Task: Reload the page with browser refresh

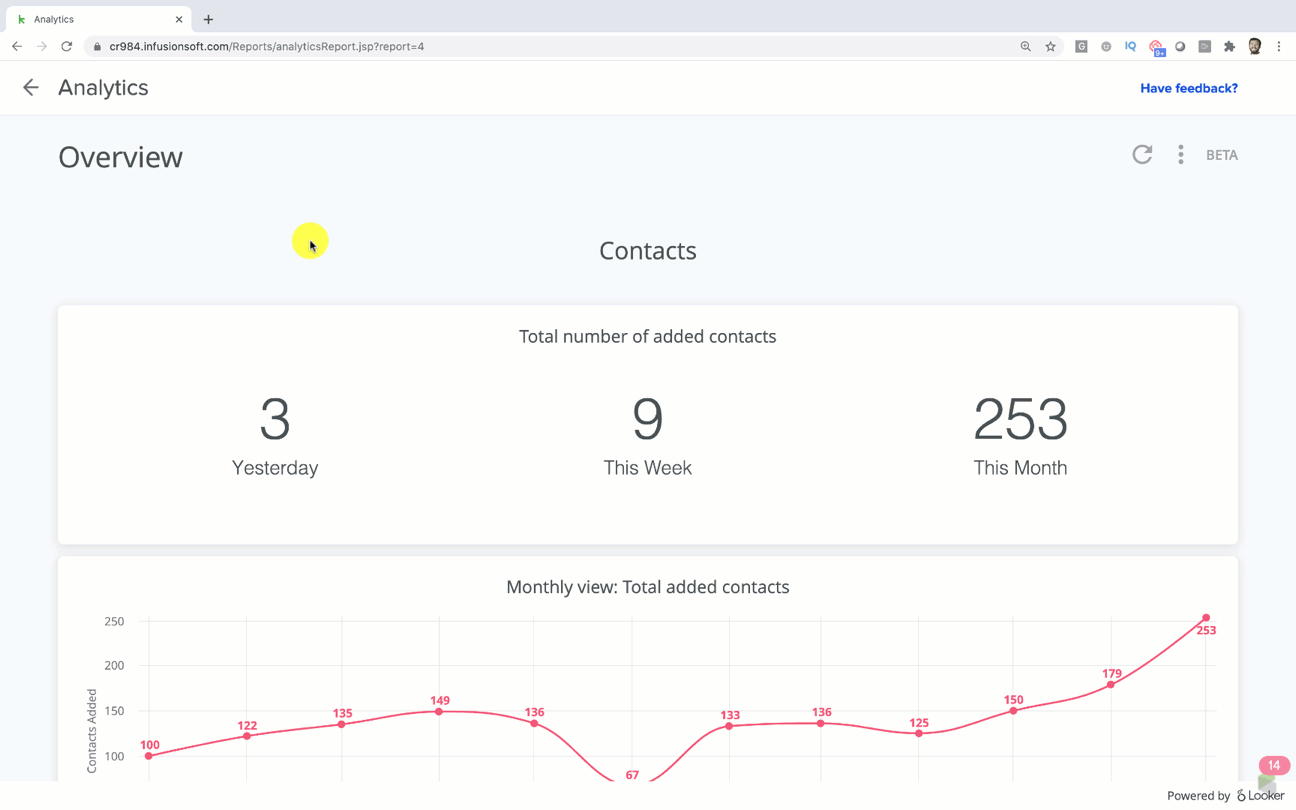Action: pyautogui.click(x=67, y=46)
